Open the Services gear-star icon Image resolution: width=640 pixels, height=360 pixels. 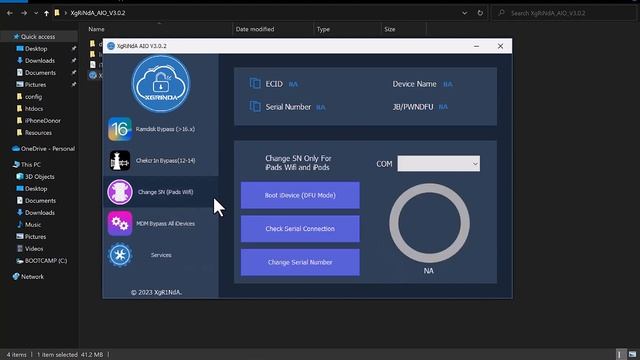(x=120, y=255)
